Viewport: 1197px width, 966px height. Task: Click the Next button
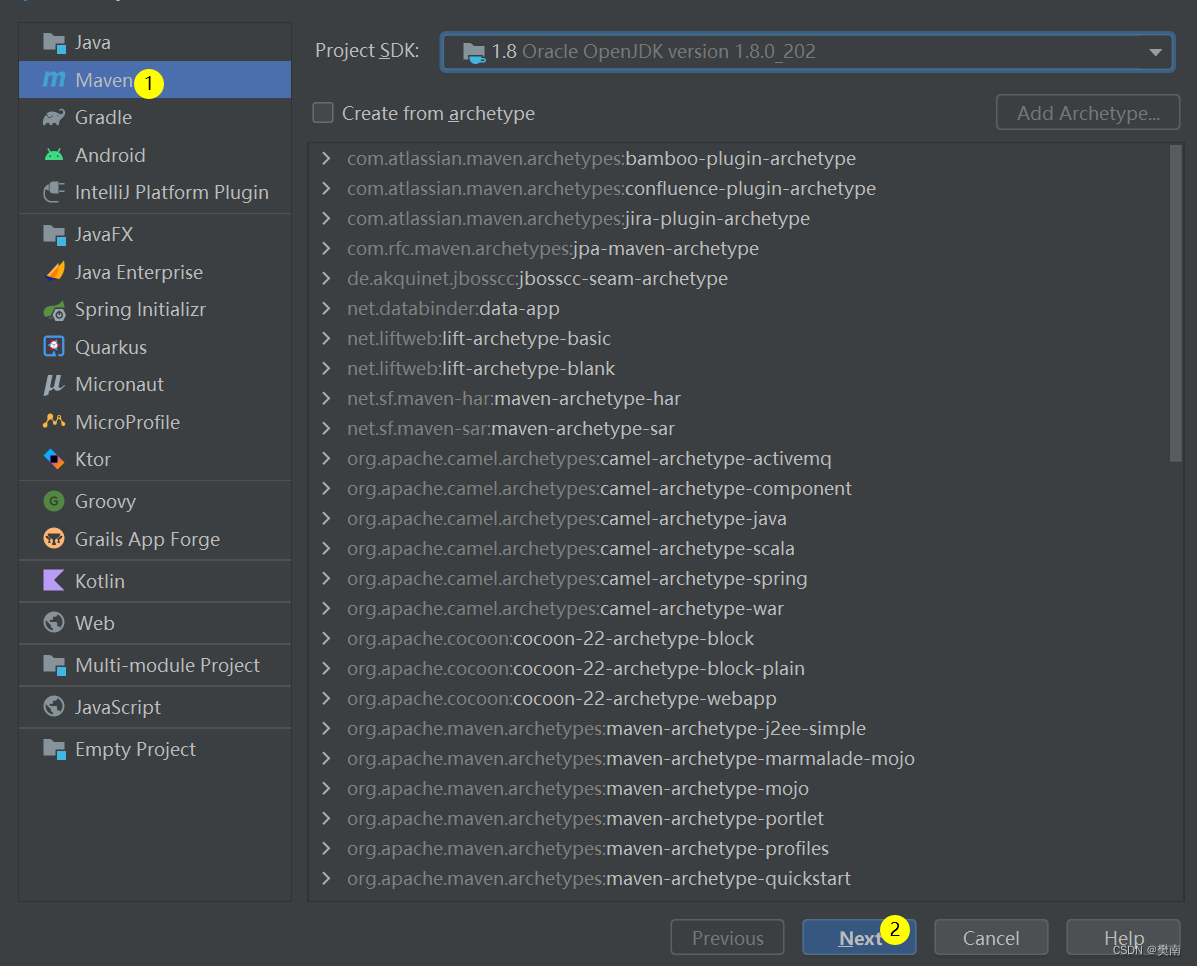tap(852, 937)
